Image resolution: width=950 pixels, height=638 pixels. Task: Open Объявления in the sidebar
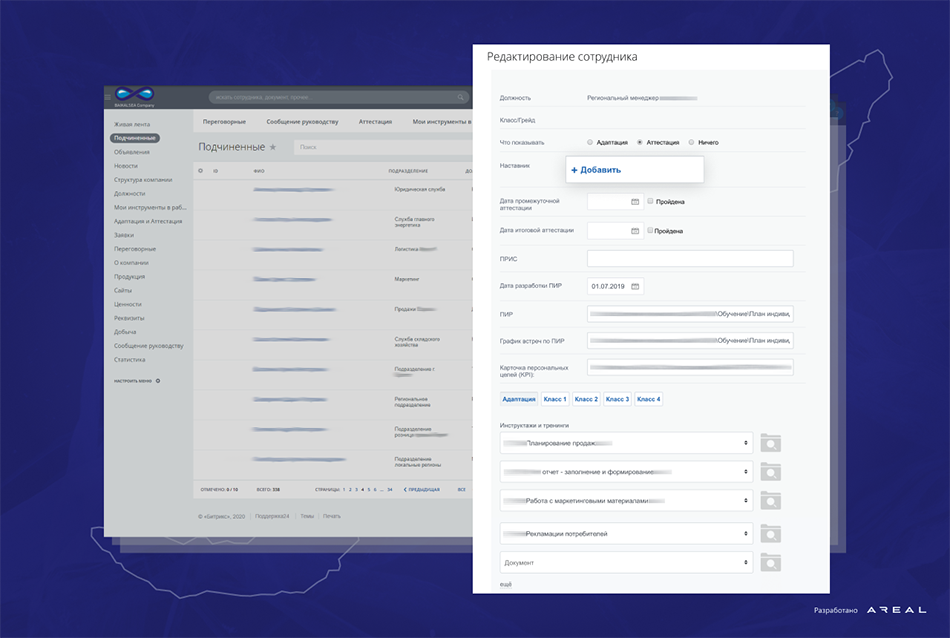[x=131, y=152]
